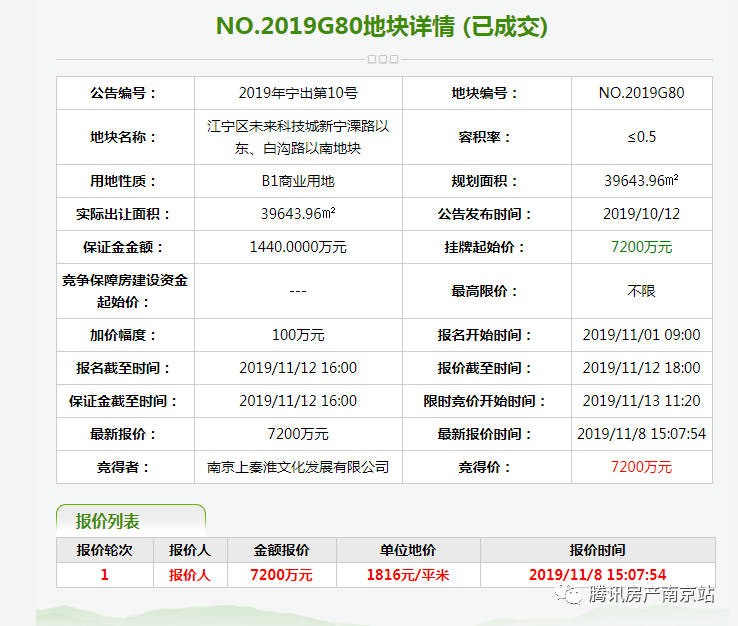The image size is (738, 626).
Task: Select round number 1 in quote list
Action: 104,575
